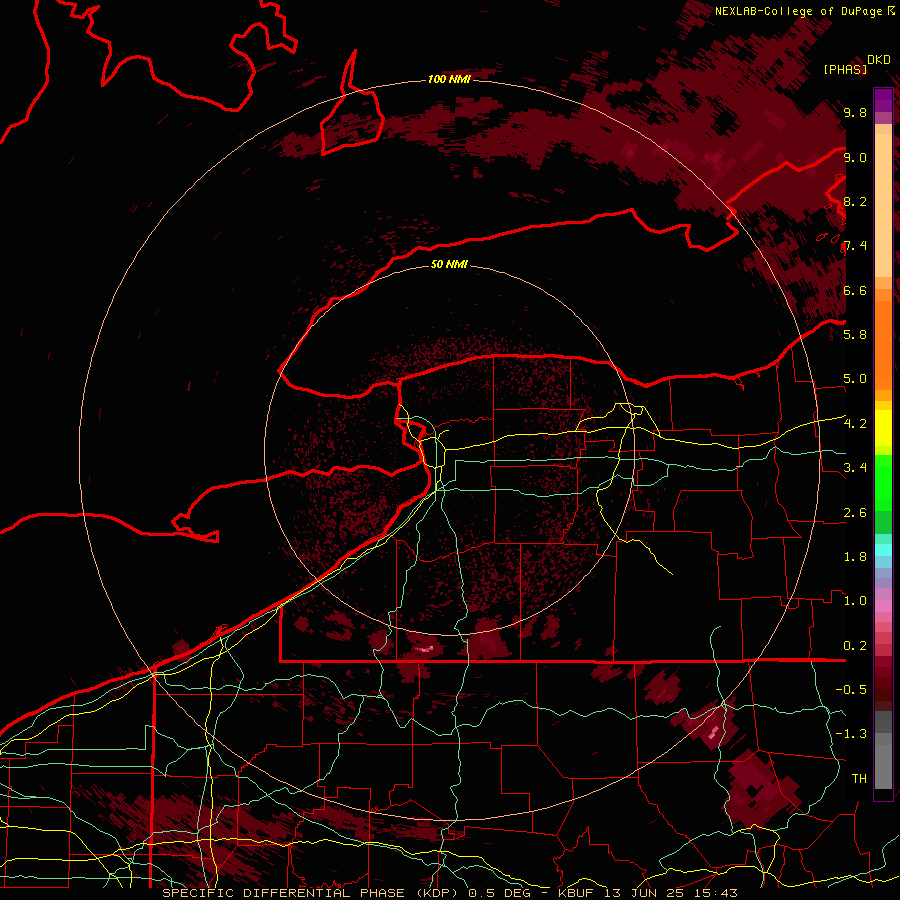900x900 pixels.
Task: Pick the 5.0 value on color scale
Action: [x=855, y=379]
